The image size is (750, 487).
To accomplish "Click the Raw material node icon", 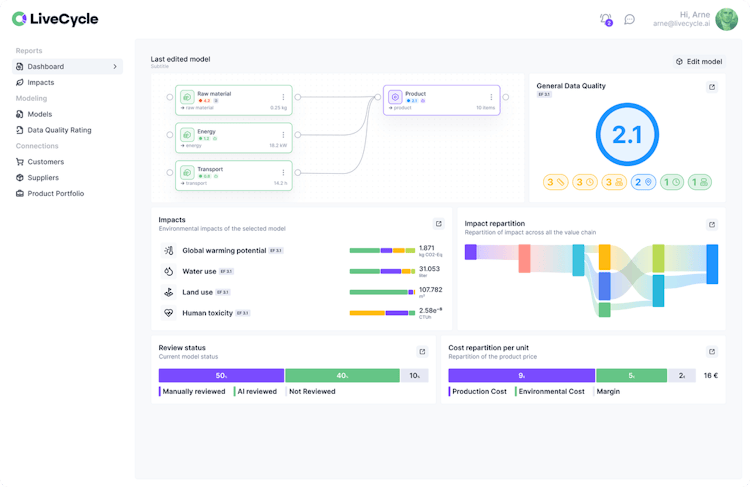I will coord(186,97).
